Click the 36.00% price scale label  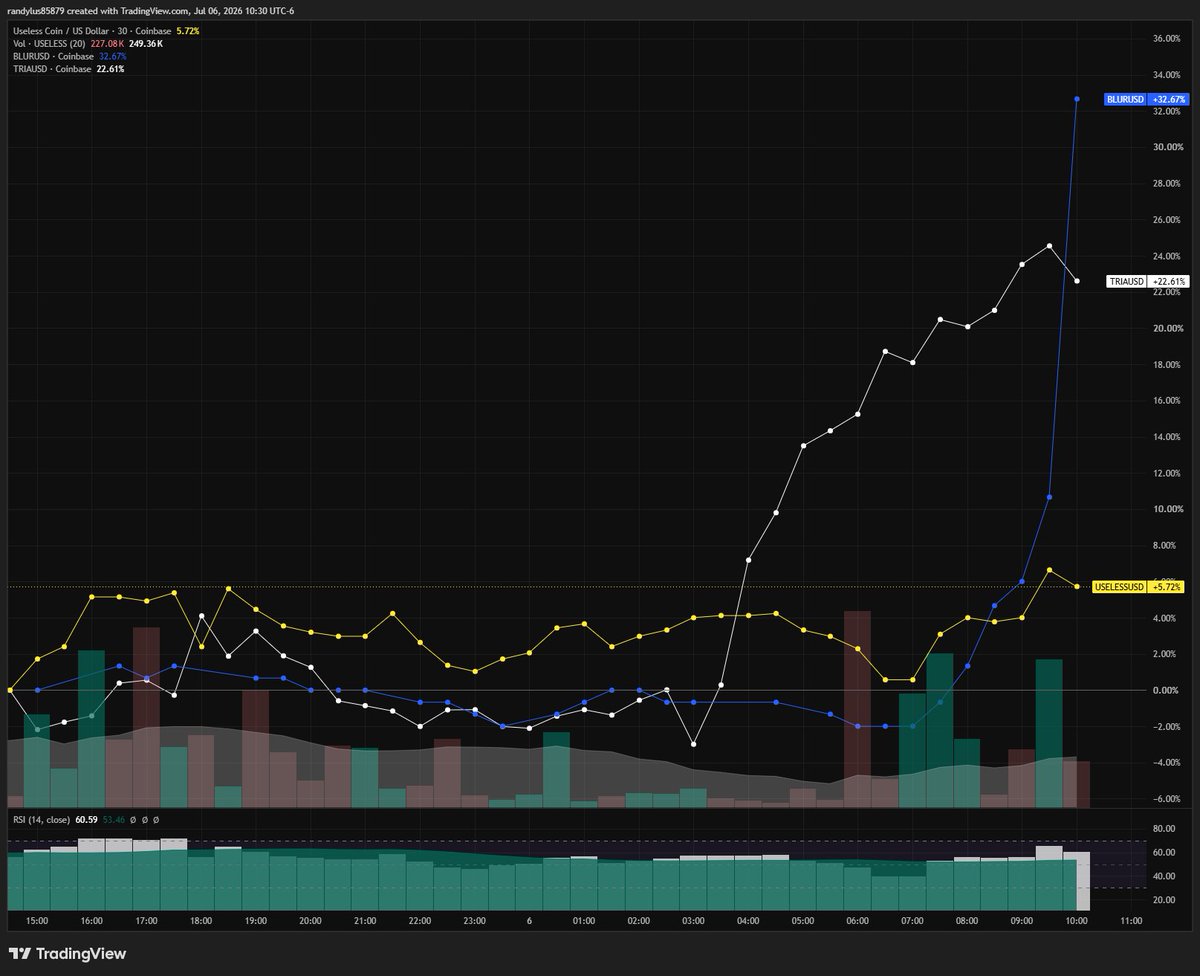point(1168,38)
